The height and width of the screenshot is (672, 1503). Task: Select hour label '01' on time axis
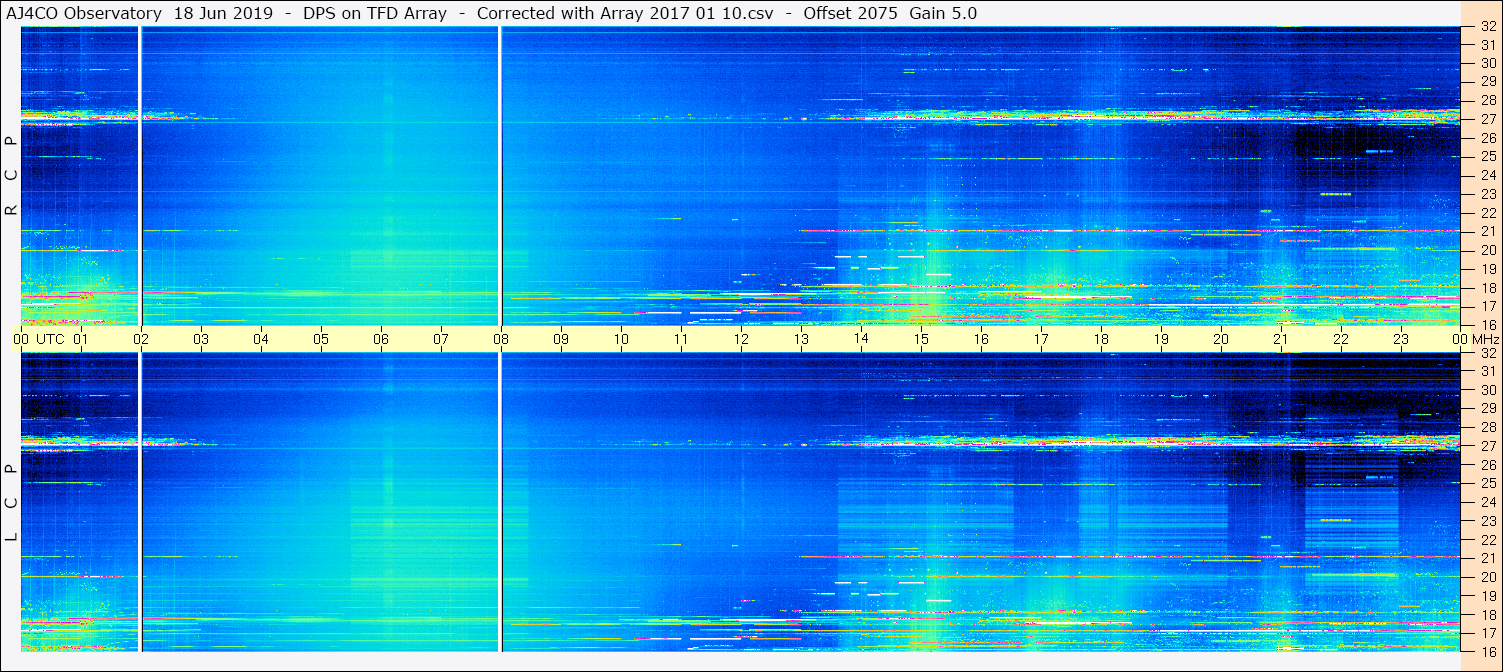tap(81, 339)
